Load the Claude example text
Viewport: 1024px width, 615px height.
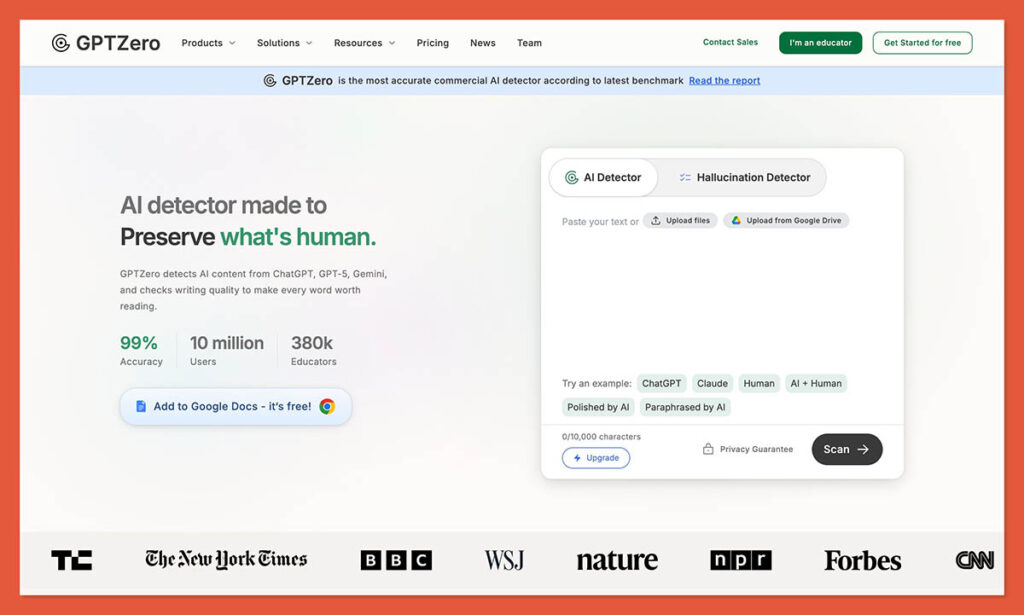(712, 384)
